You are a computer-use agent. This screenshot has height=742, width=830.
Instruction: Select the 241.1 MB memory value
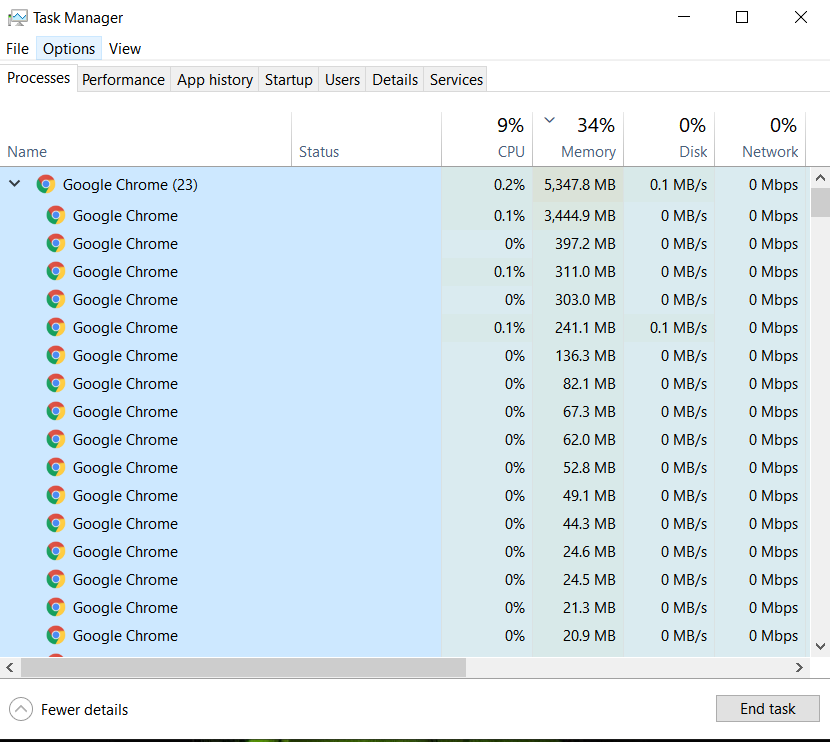tap(585, 328)
